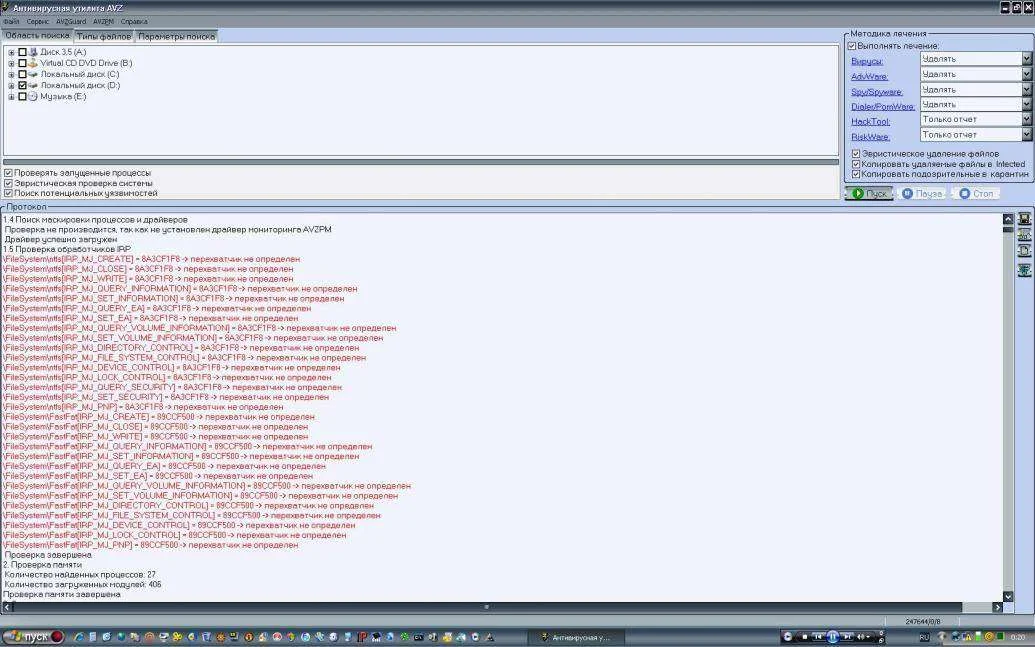Open the AVZGuard menu

point(71,22)
